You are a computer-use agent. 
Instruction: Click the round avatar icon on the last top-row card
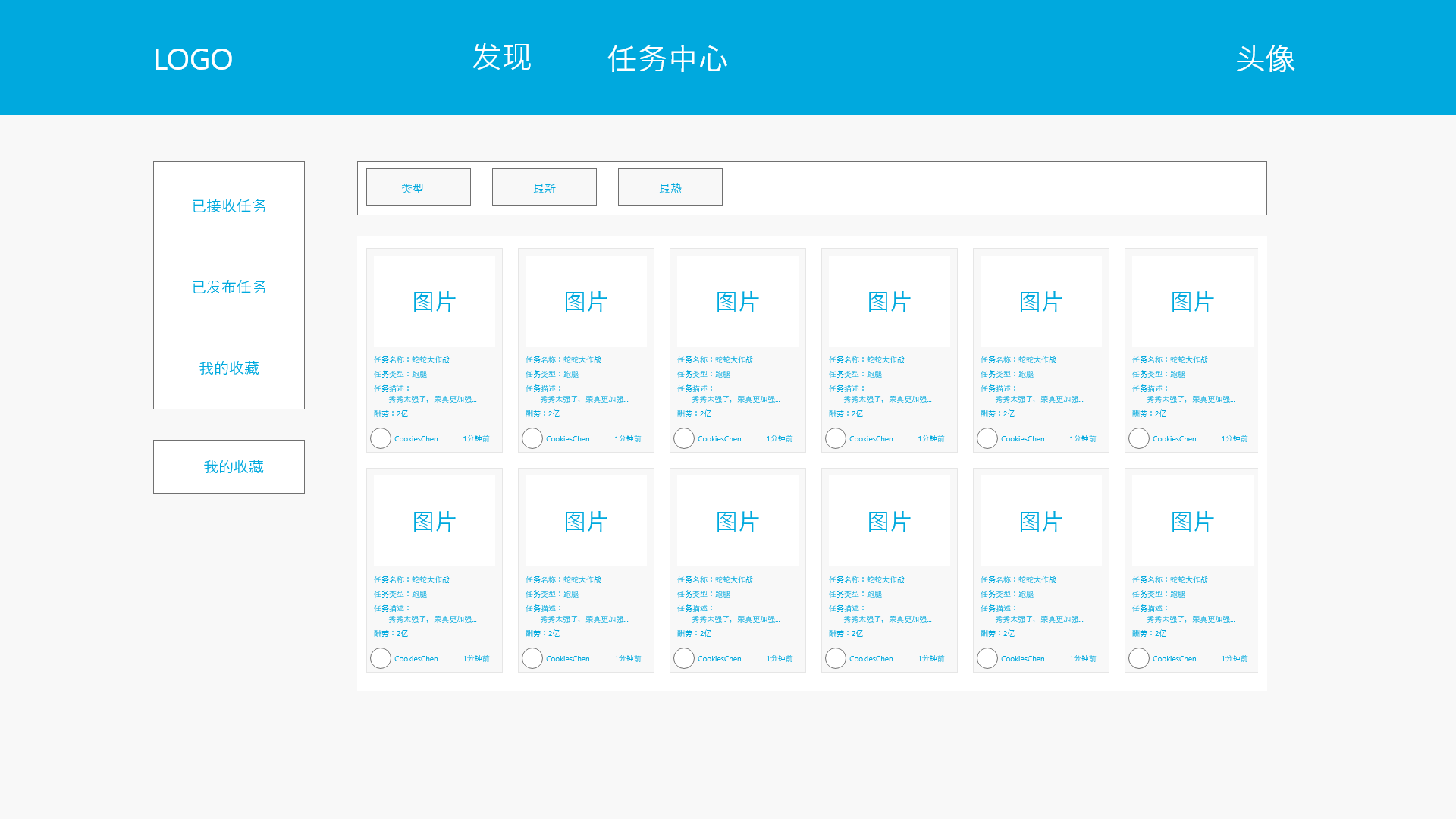(x=1139, y=438)
